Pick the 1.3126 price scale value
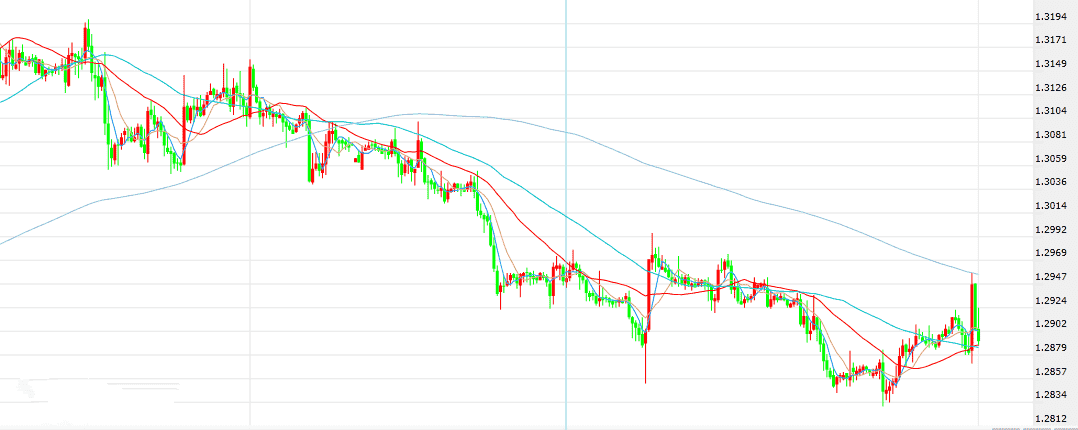1078x430 pixels. (x=1054, y=87)
